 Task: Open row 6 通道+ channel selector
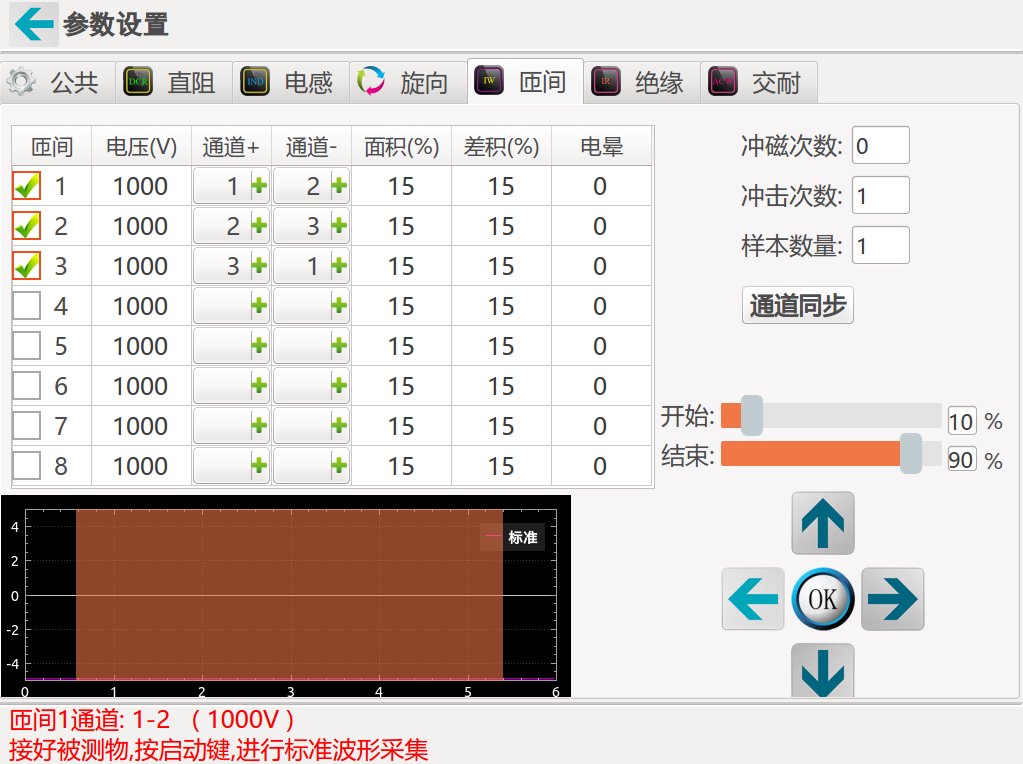tap(231, 386)
